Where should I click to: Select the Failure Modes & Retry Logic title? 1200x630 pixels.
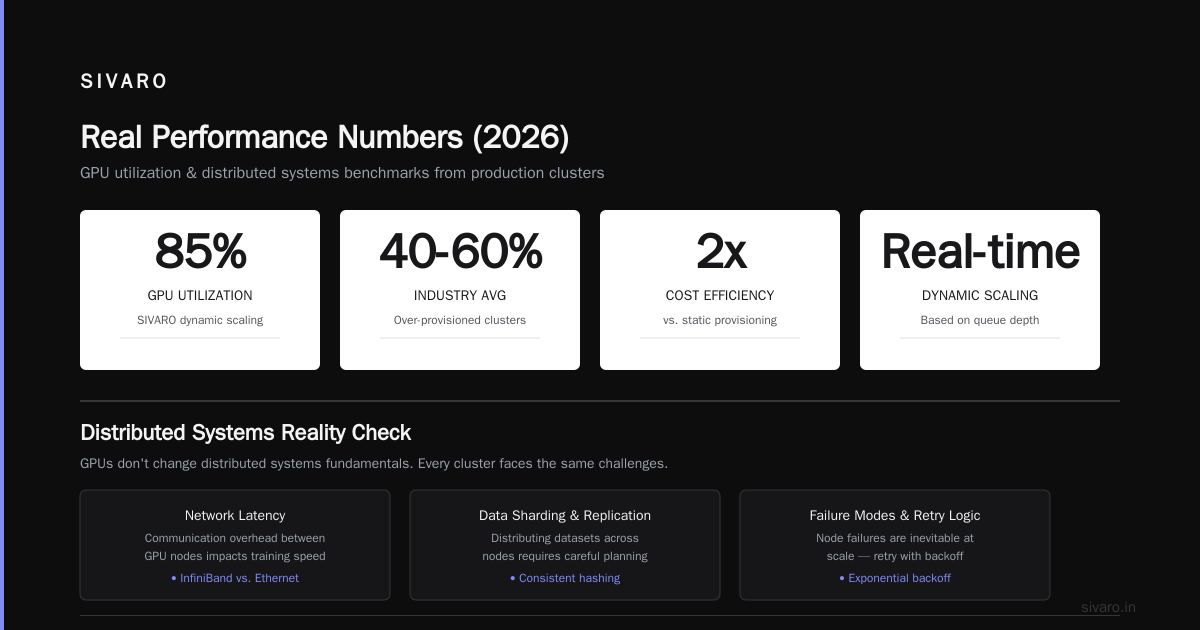click(895, 516)
